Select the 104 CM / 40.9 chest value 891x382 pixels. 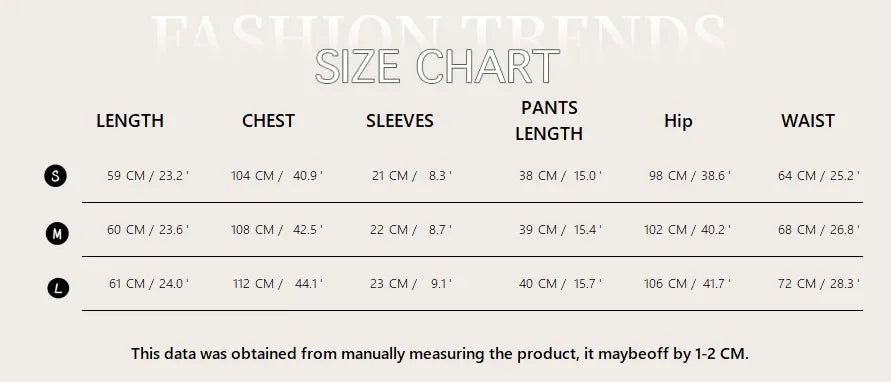[277, 176]
